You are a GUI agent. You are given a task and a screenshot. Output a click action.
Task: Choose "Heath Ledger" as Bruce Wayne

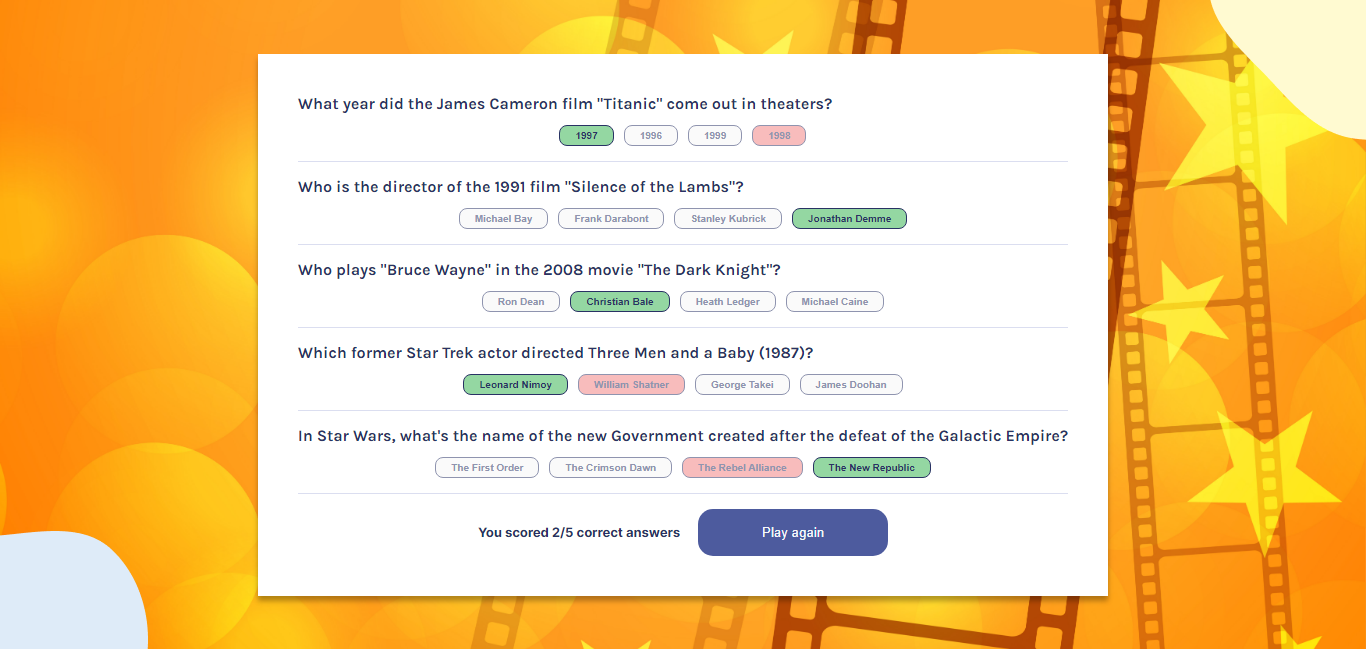coord(727,301)
